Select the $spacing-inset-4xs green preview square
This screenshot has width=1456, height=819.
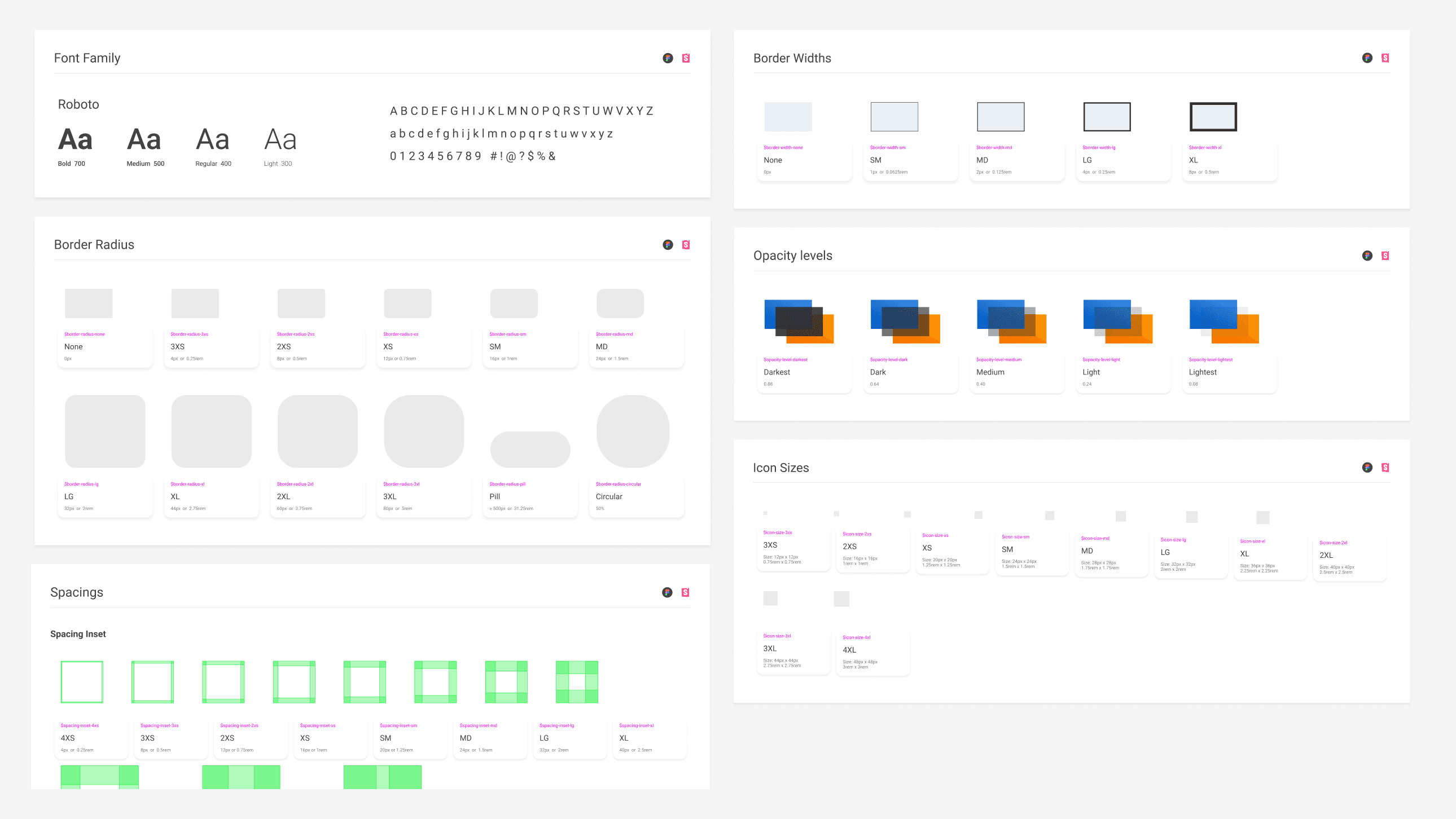[82, 682]
